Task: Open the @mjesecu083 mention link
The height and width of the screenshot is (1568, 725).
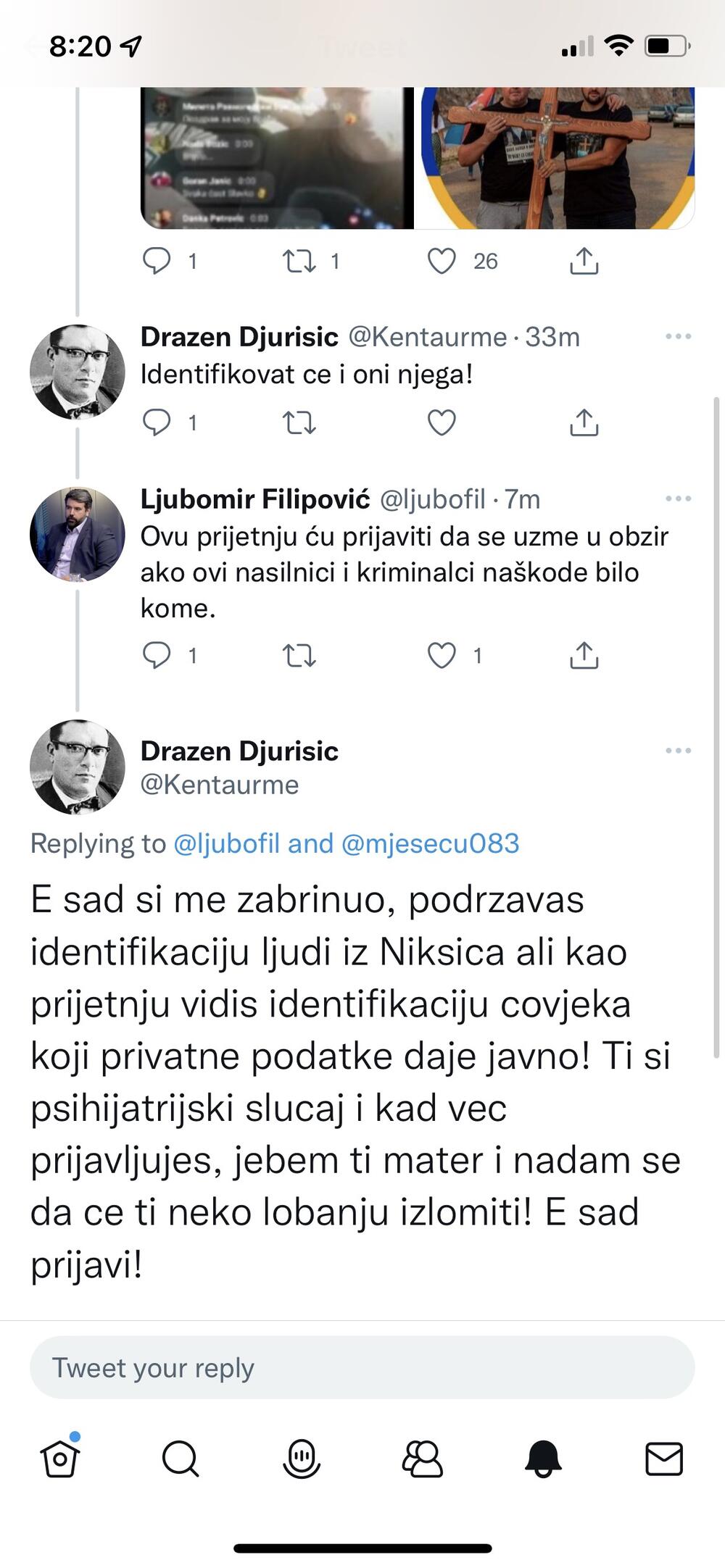Action: pos(430,843)
